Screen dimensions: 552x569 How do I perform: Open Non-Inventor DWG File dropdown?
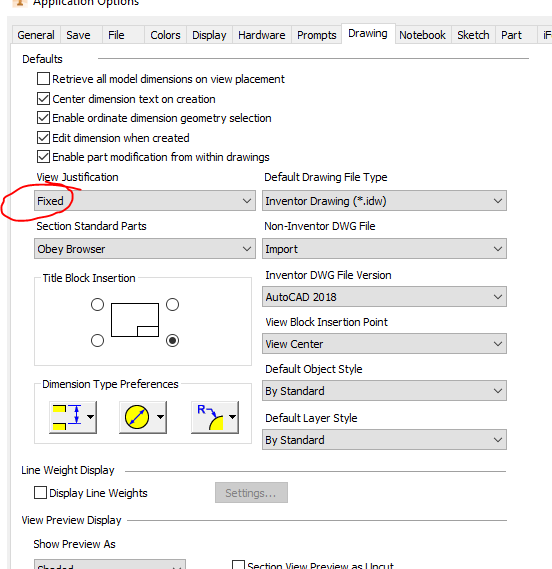384,249
